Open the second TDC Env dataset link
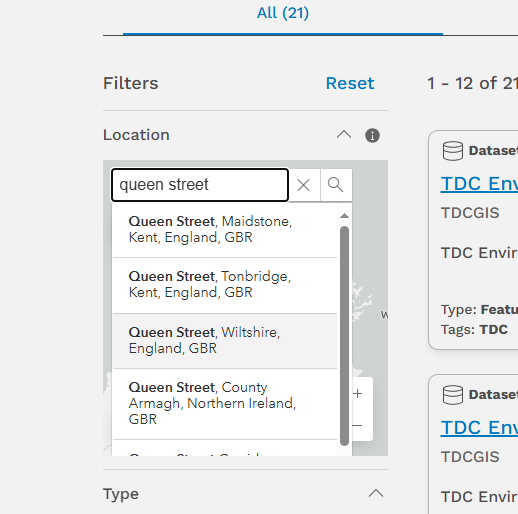The height and width of the screenshot is (514, 518). [x=479, y=428]
